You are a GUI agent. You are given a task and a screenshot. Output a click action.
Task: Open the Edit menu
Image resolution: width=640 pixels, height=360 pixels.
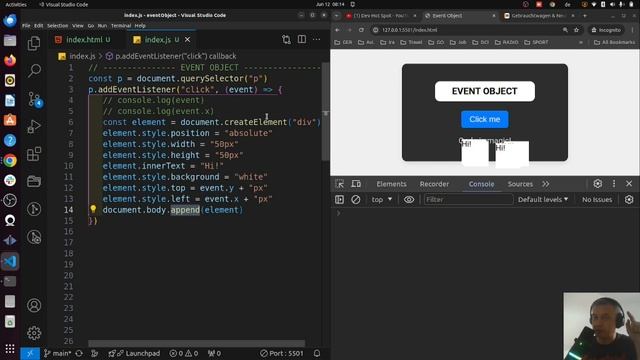coord(38,25)
